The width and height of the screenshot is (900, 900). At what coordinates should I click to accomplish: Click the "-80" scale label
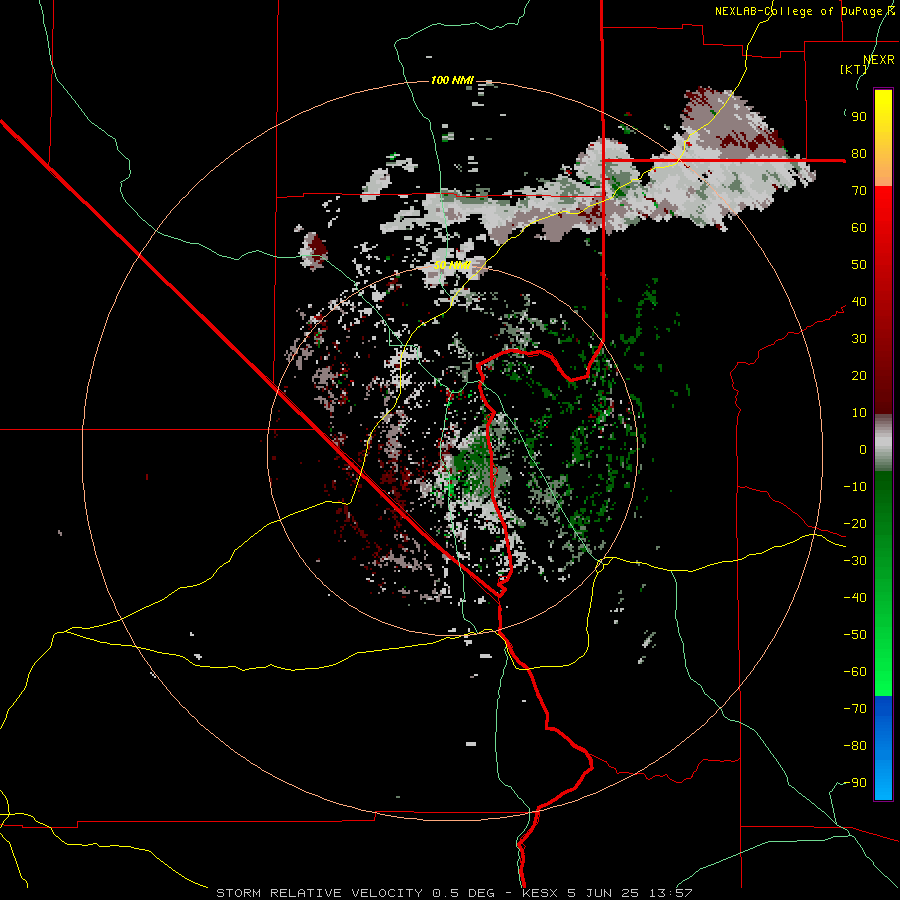[x=855, y=746]
